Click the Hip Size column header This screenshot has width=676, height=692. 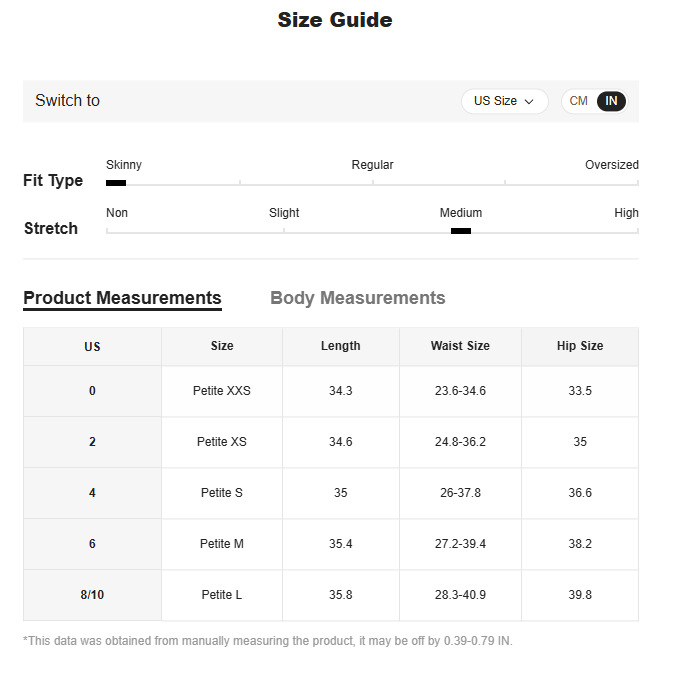coord(580,346)
